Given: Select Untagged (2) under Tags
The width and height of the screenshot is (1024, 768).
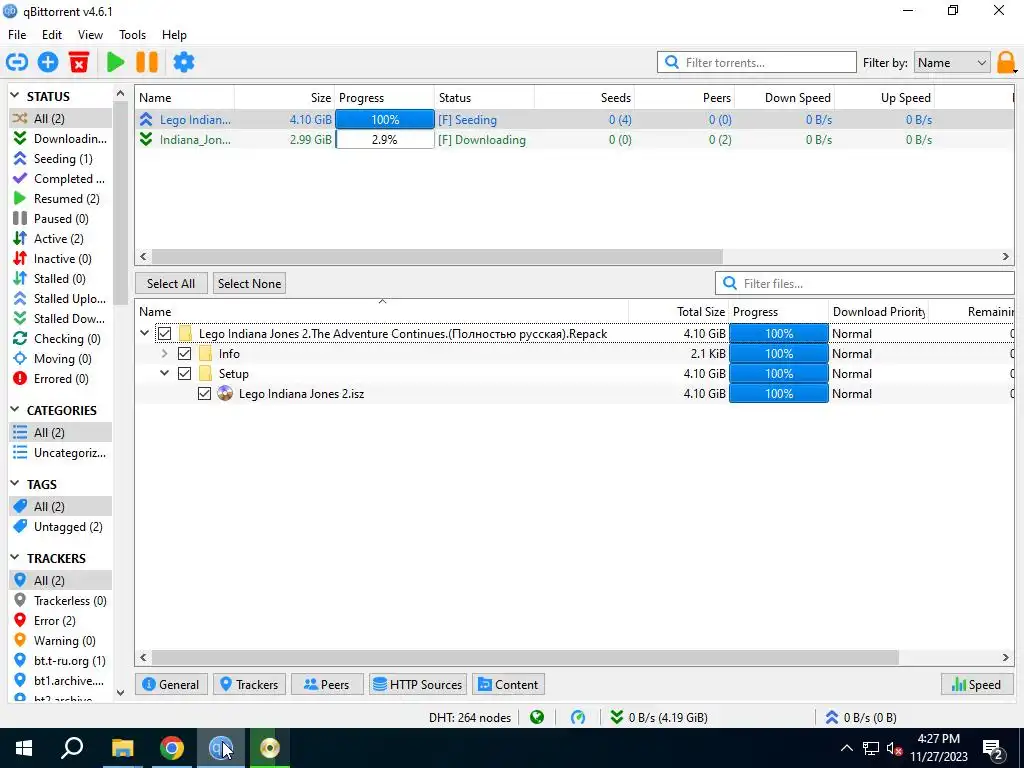Looking at the screenshot, I should click(x=60, y=527).
